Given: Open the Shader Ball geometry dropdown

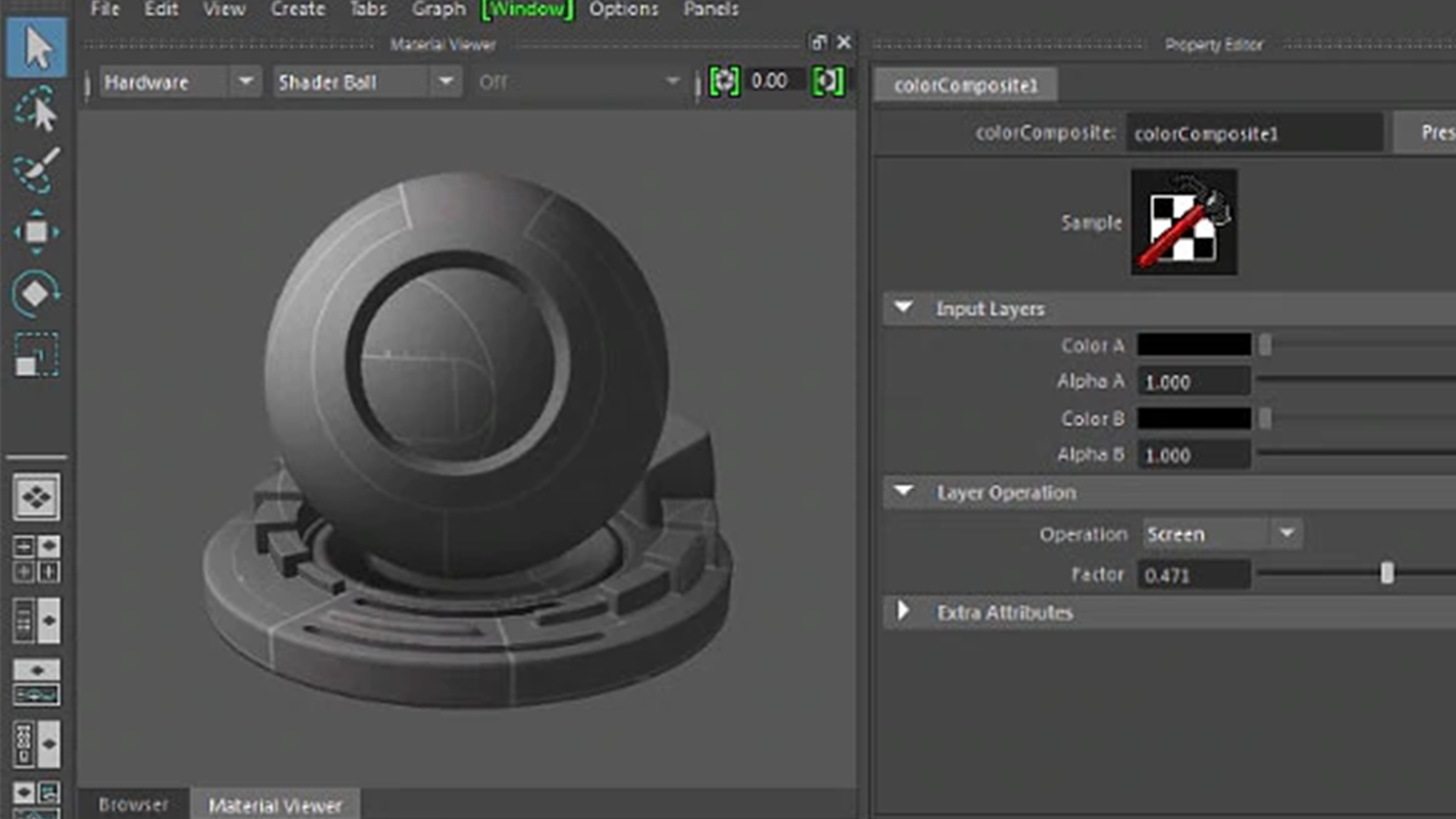Looking at the screenshot, I should [x=446, y=81].
